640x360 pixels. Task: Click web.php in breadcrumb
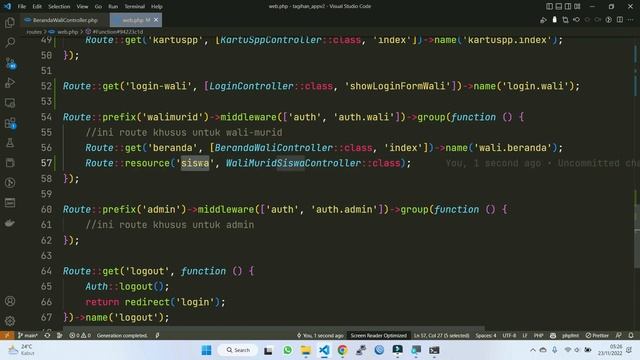[x=67, y=31]
